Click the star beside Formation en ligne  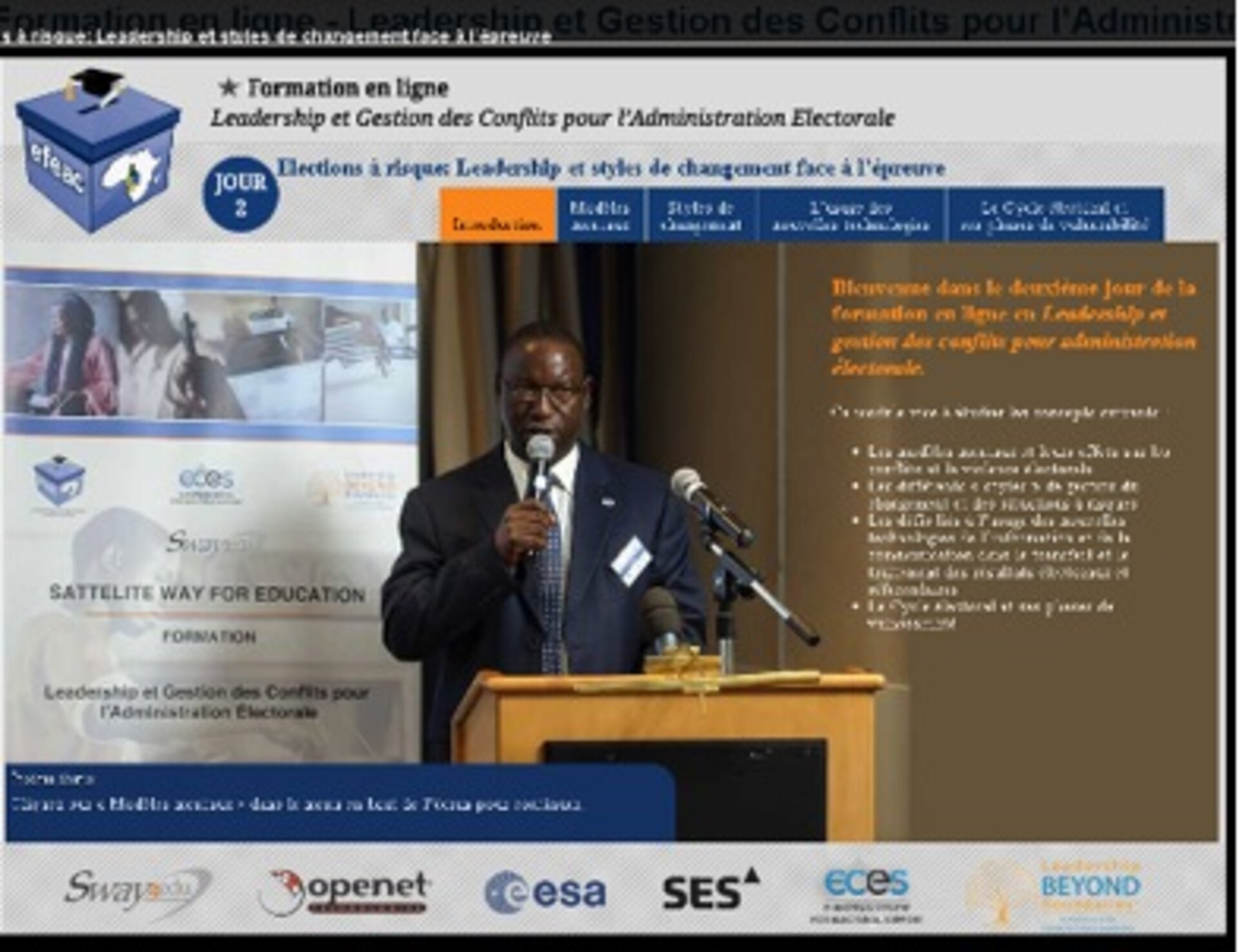tap(228, 87)
